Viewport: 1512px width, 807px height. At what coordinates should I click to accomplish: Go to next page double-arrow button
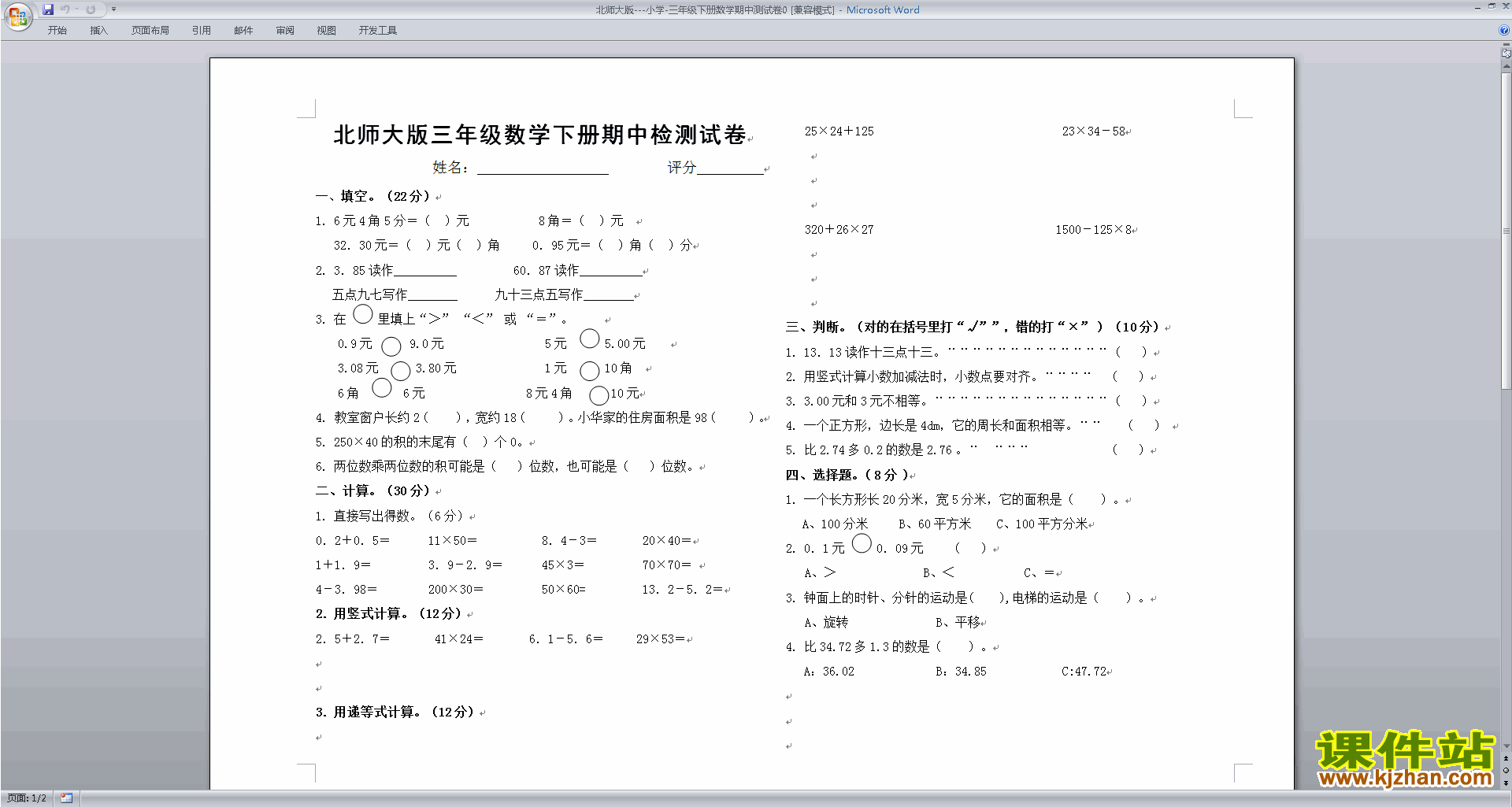(x=1506, y=783)
